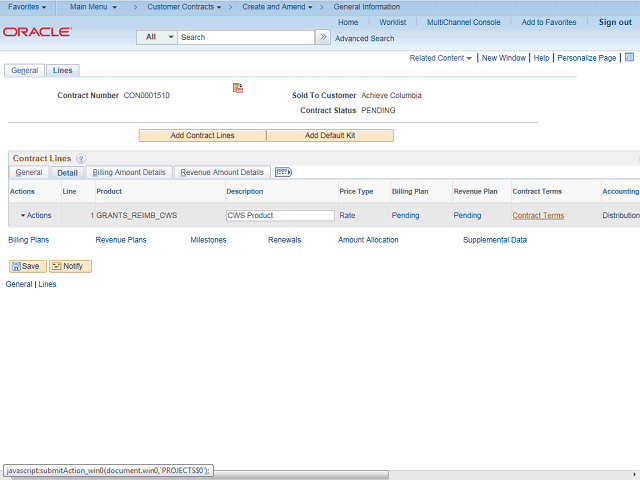Open Milestones link
The width and height of the screenshot is (640, 480).
coord(208,240)
